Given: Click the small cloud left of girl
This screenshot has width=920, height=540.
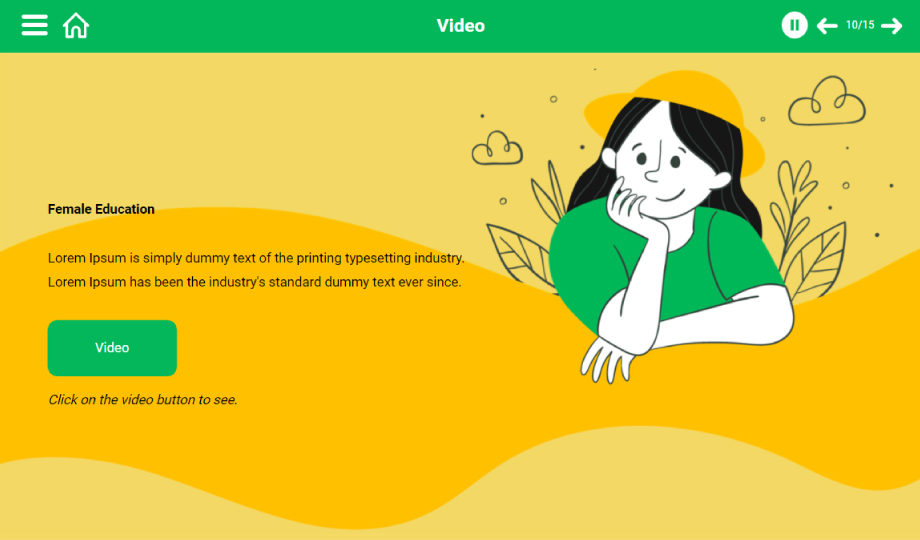Looking at the screenshot, I should (x=497, y=148).
